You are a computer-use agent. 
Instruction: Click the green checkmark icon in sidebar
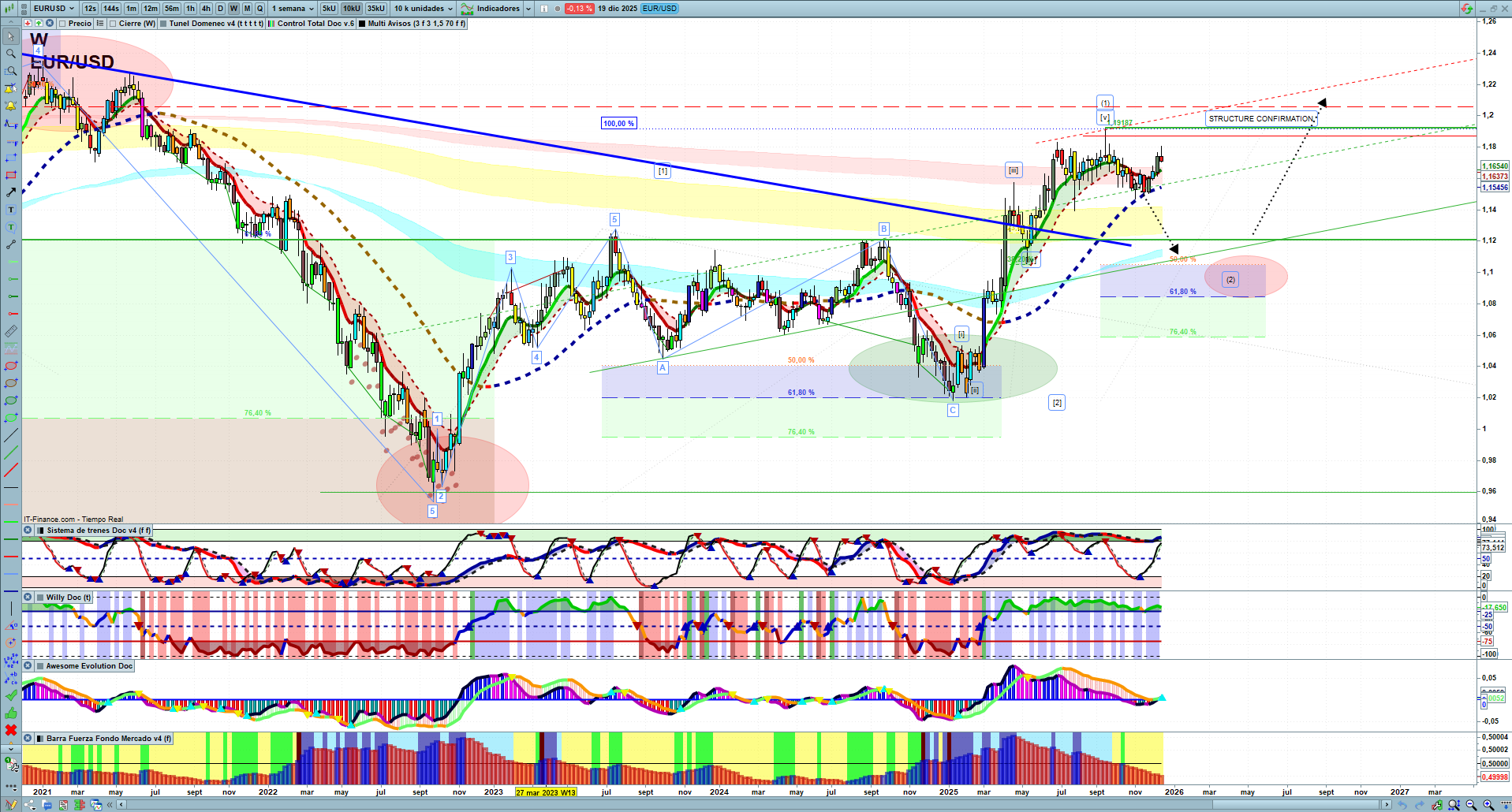click(x=11, y=695)
